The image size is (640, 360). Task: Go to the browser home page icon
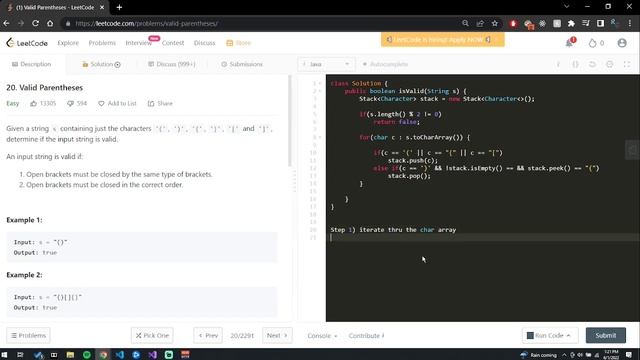click(50, 24)
